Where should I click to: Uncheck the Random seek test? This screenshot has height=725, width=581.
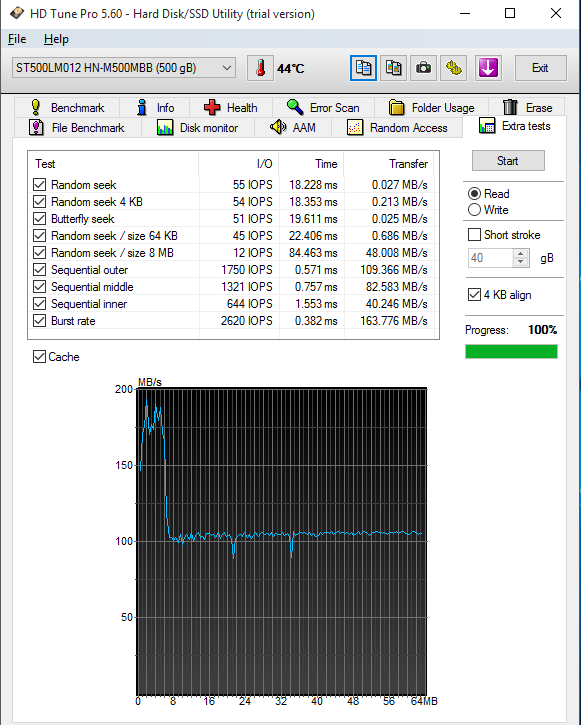click(x=40, y=185)
